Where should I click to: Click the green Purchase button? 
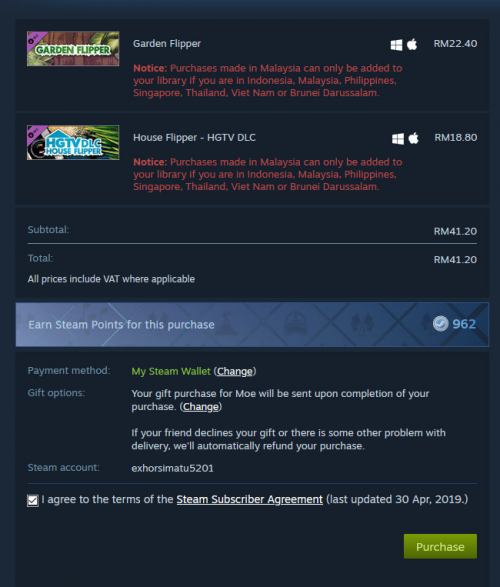pyautogui.click(x=440, y=547)
